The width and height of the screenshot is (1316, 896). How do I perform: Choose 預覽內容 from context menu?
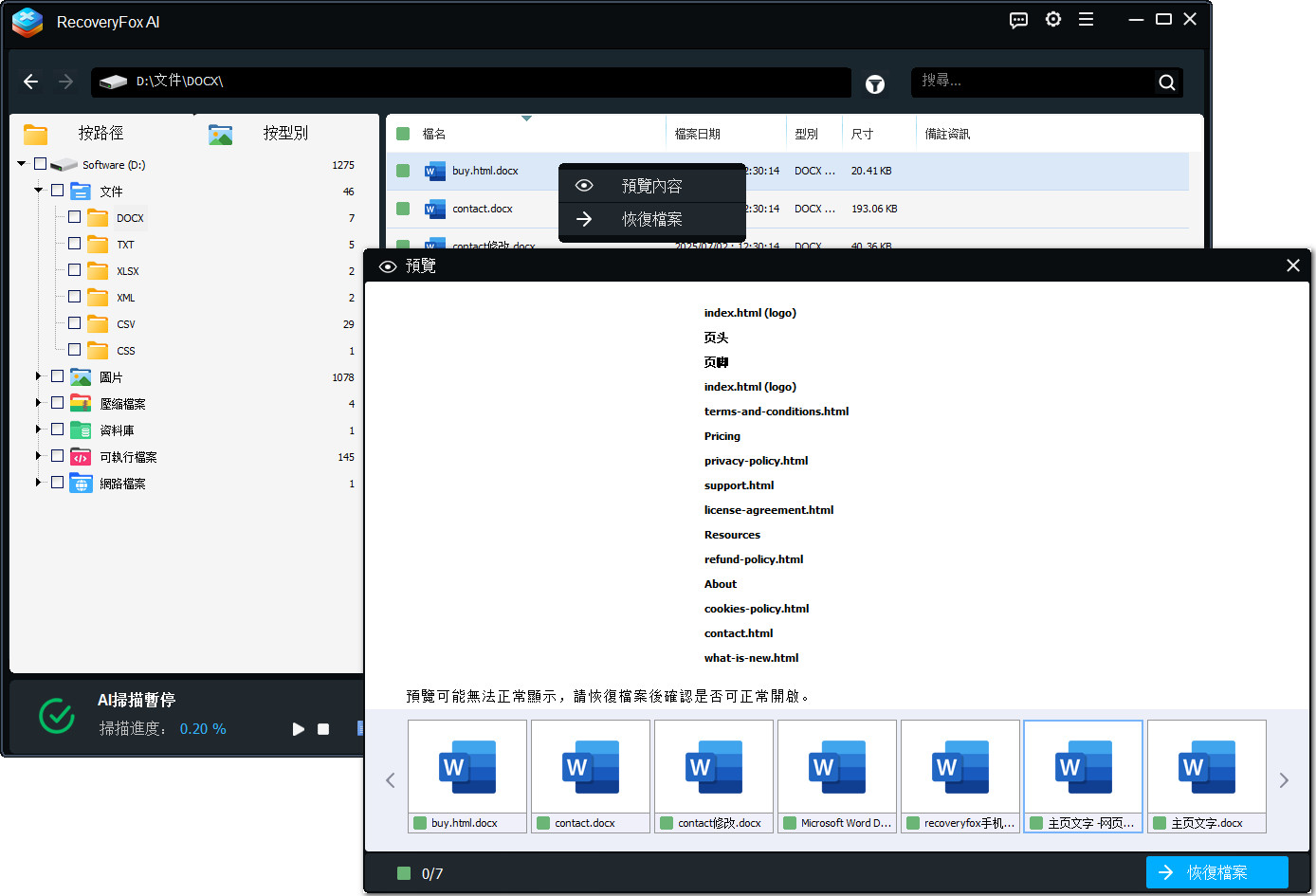click(x=651, y=186)
